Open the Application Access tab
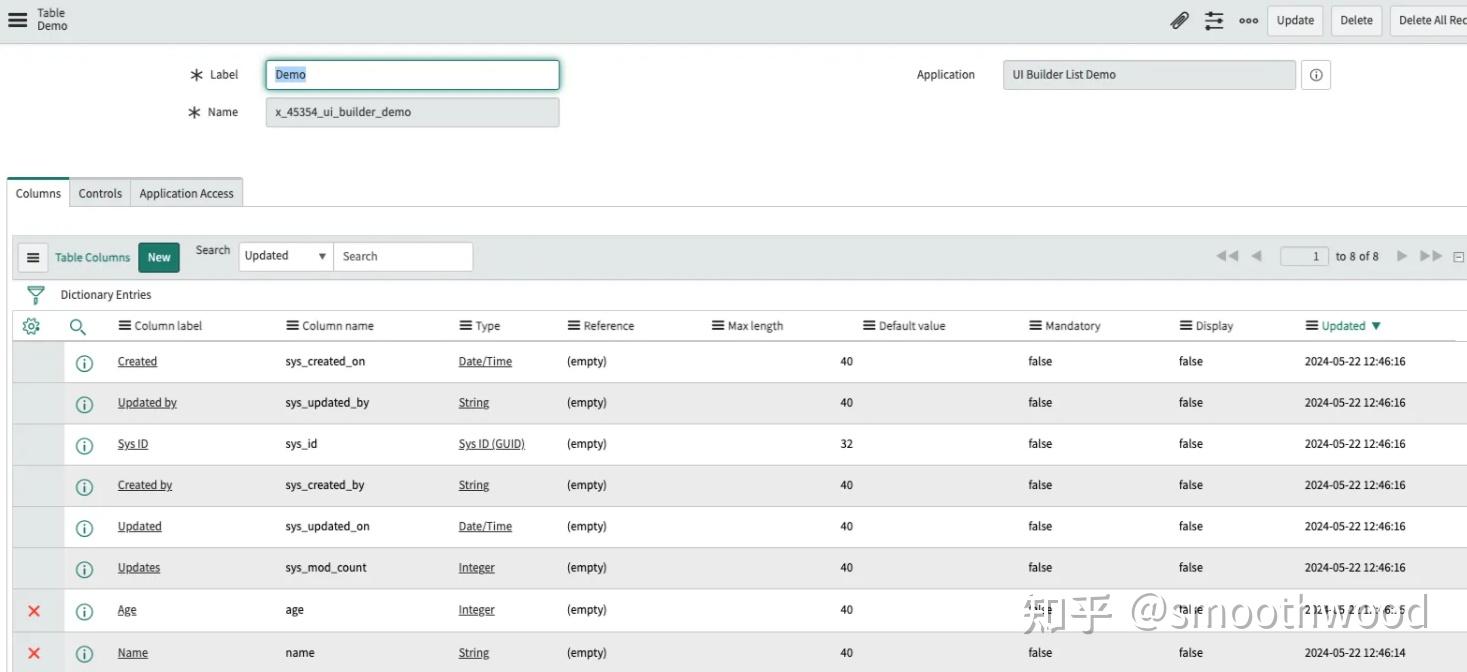Screen dimensions: 1467x672 [x=186, y=193]
